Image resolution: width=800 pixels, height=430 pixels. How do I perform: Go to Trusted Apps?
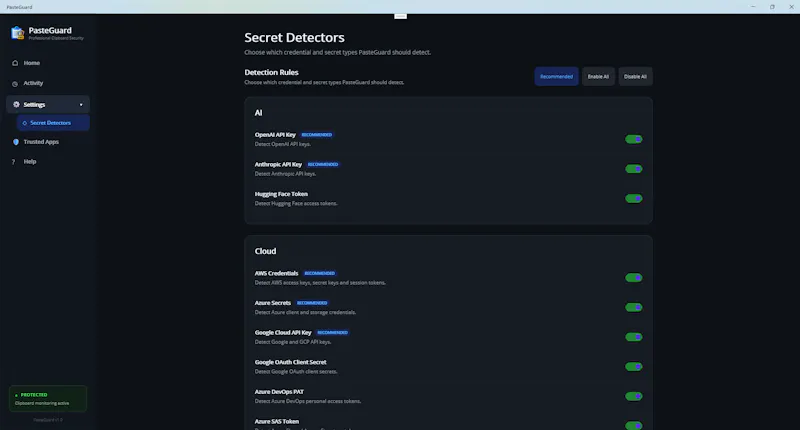[x=48, y=142]
